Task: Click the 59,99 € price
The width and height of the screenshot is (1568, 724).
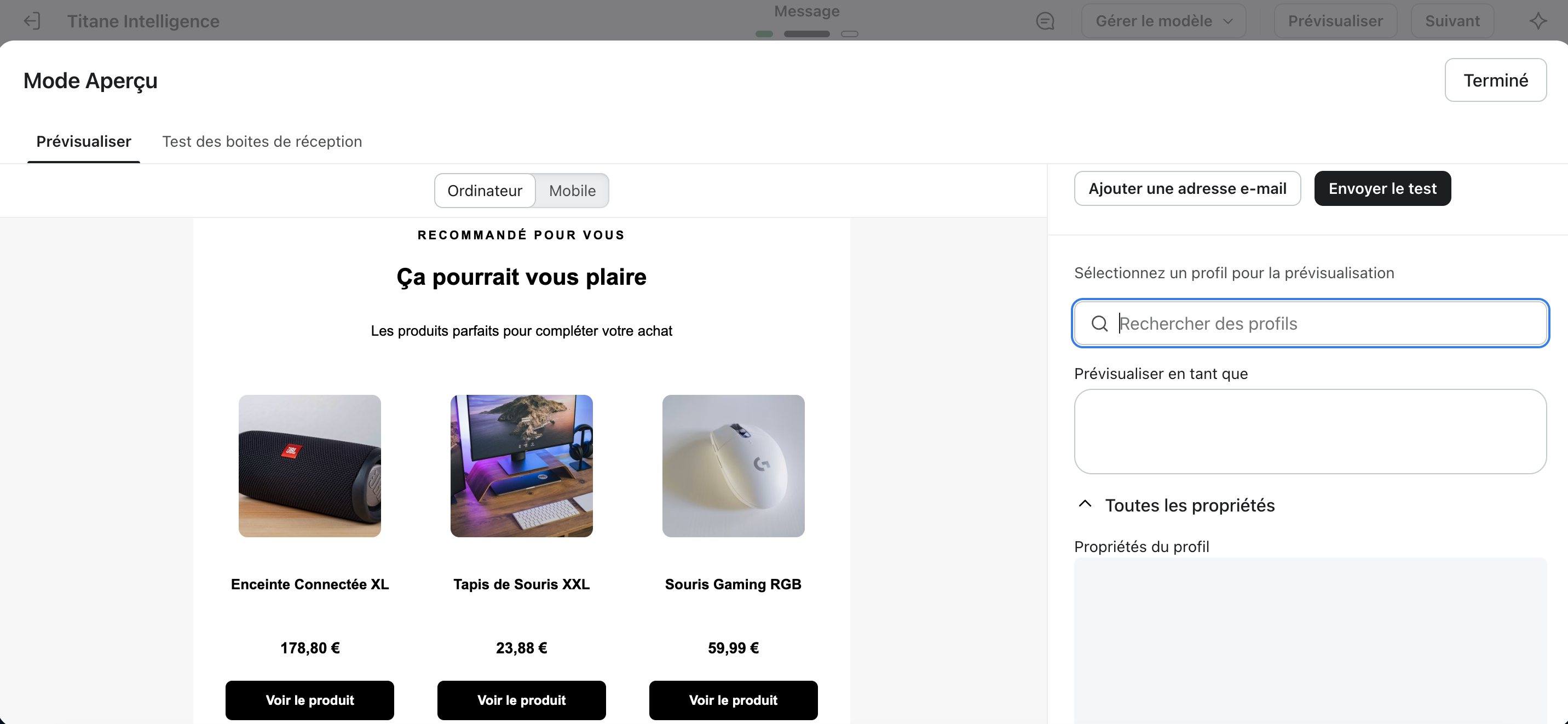Action: pyautogui.click(x=734, y=648)
